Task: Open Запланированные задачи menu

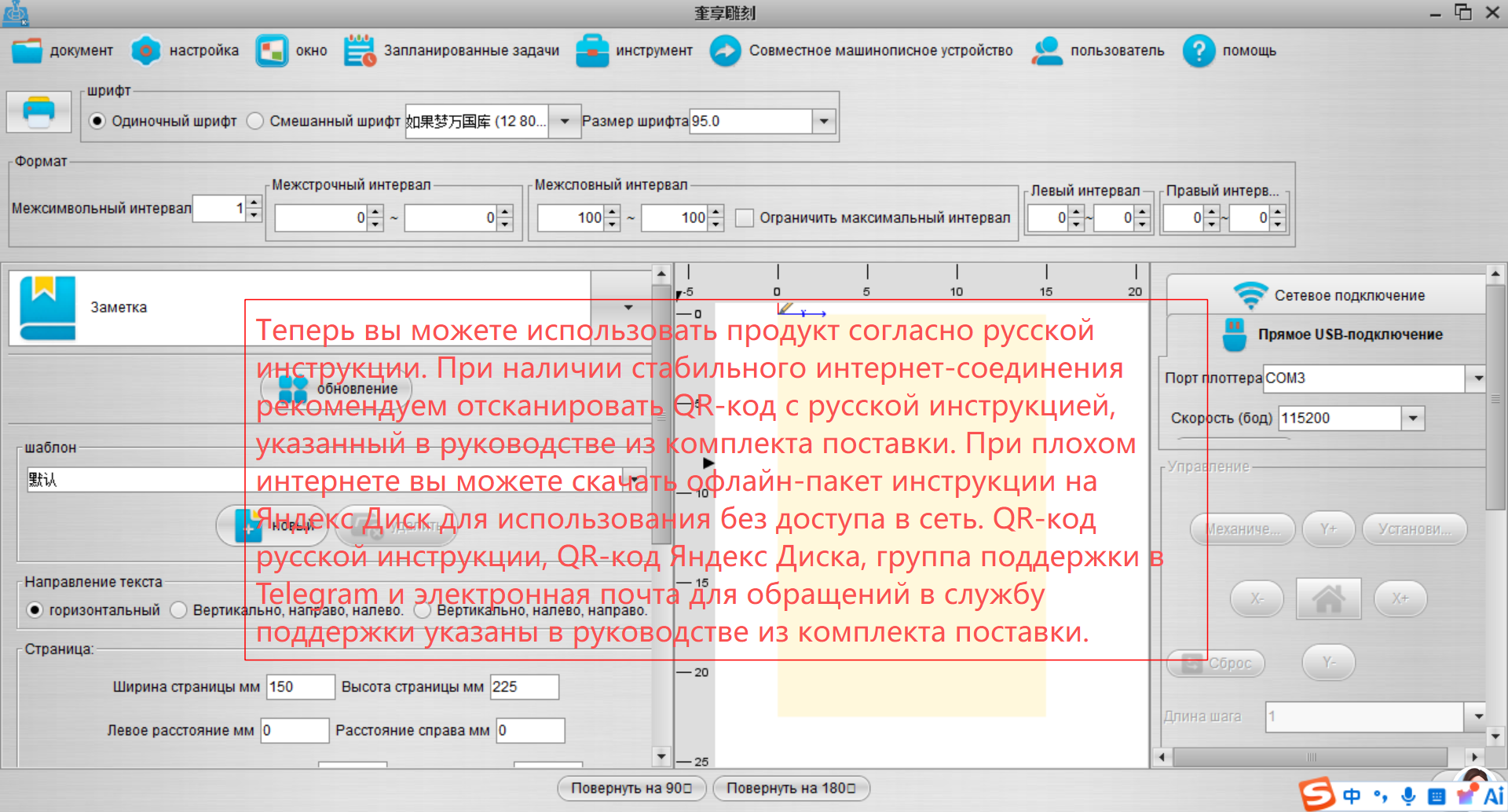Action: click(452, 51)
